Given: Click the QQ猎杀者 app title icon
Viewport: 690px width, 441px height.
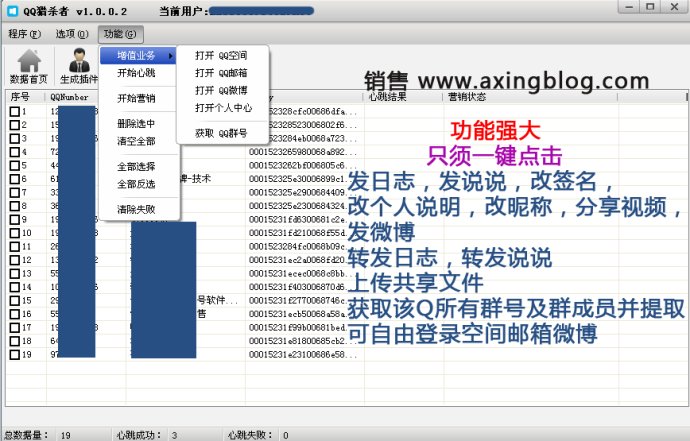Looking at the screenshot, I should click(x=11, y=11).
